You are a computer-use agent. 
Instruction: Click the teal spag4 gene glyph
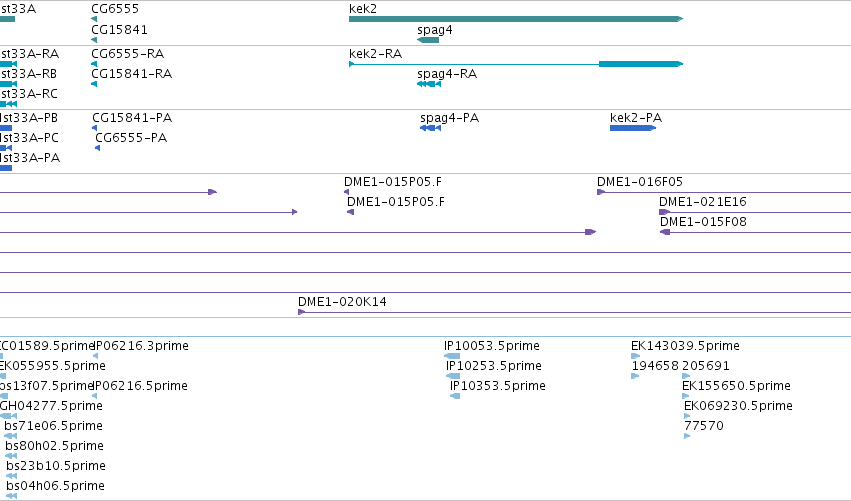(428, 40)
